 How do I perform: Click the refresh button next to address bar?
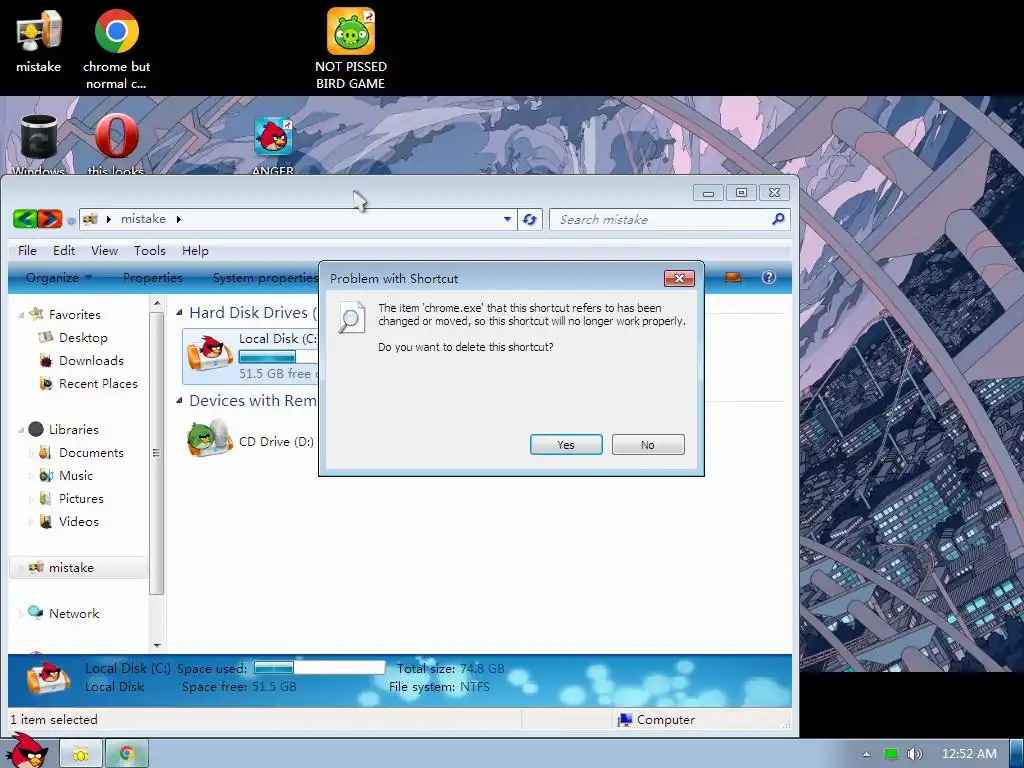click(530, 219)
